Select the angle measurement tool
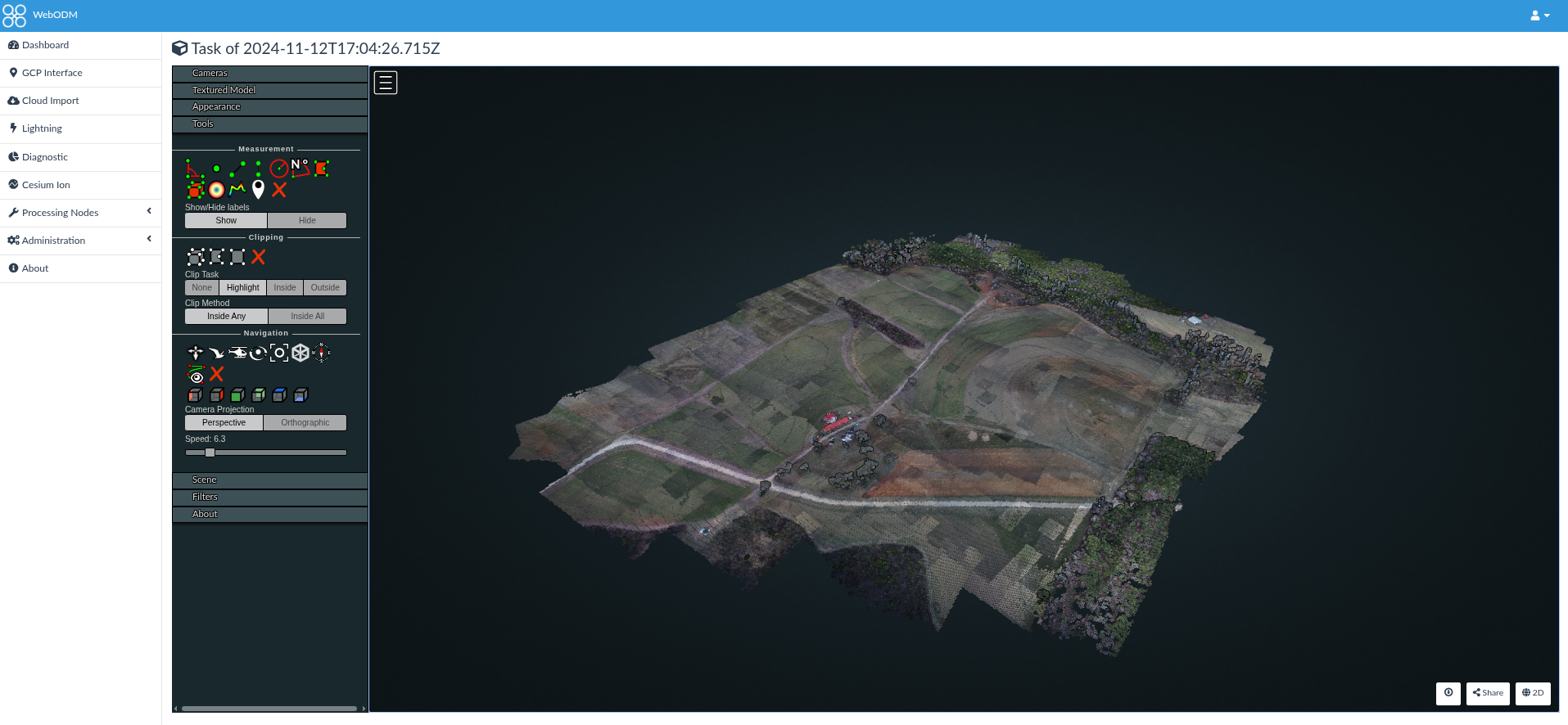This screenshot has height=725, width=1568. click(x=194, y=169)
